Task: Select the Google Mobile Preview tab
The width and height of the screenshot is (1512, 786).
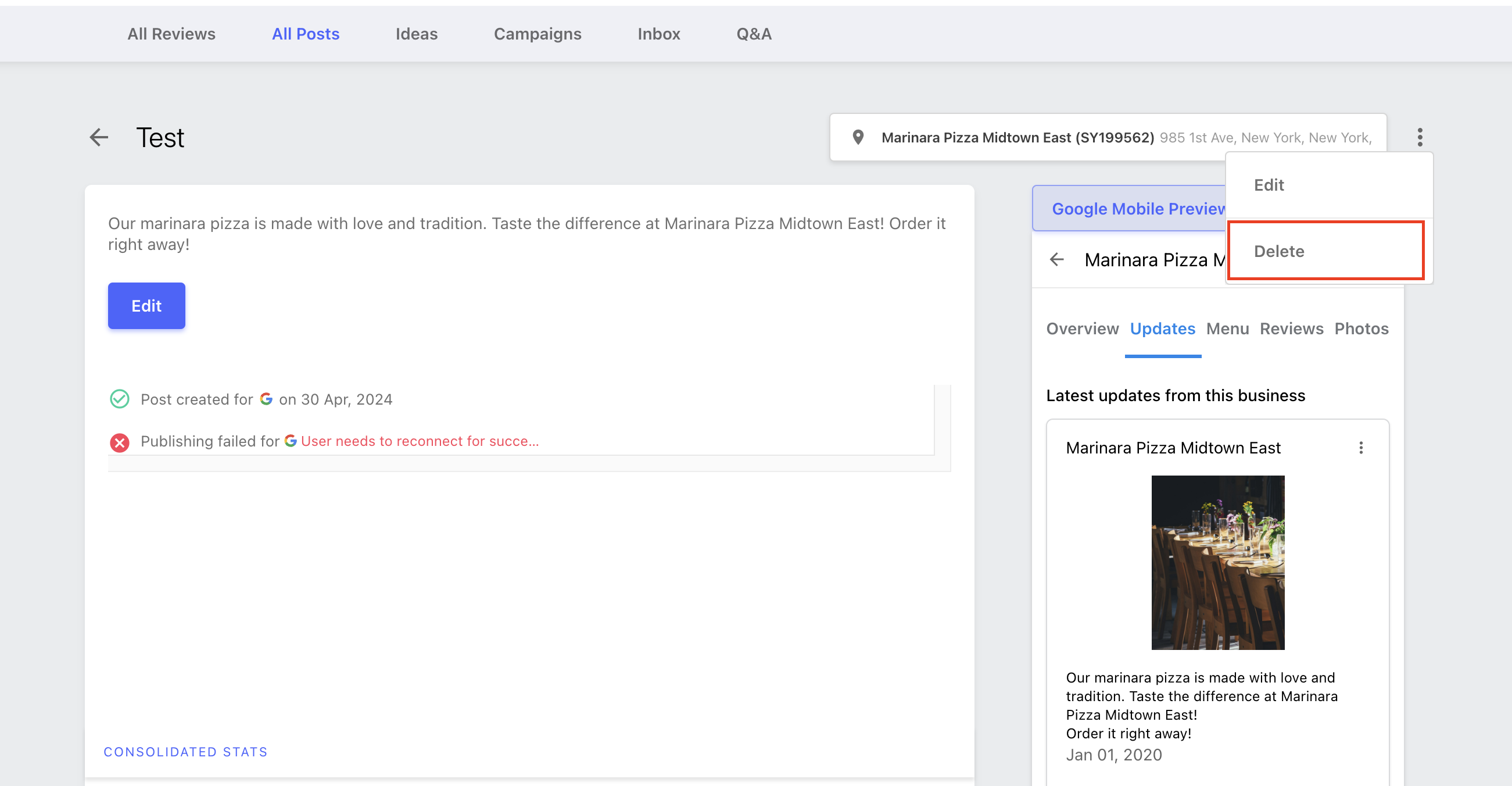Action: click(x=1129, y=209)
